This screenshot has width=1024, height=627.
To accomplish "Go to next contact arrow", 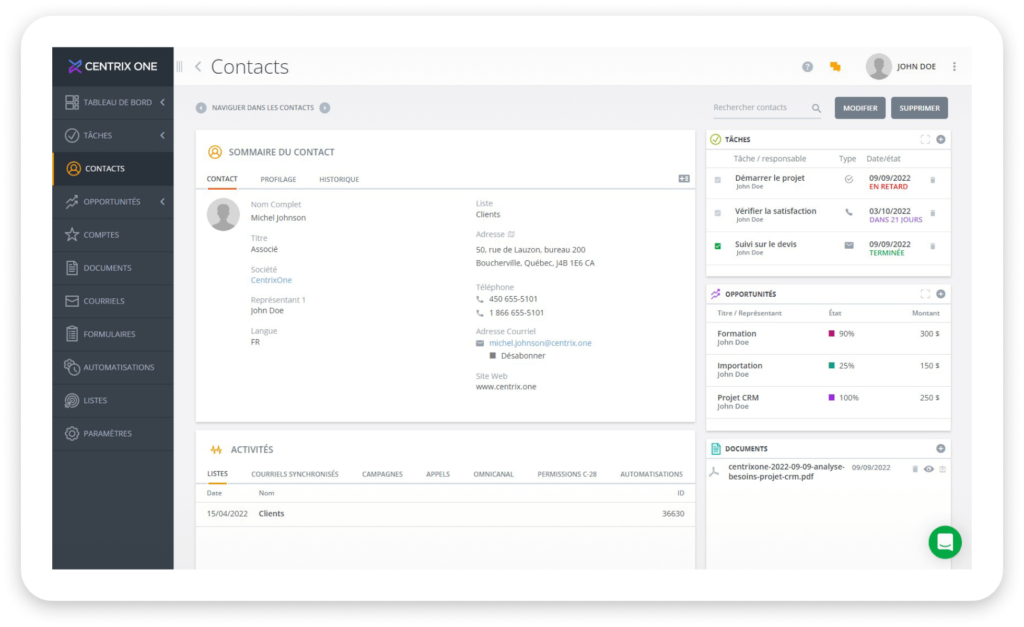I will (325, 108).
